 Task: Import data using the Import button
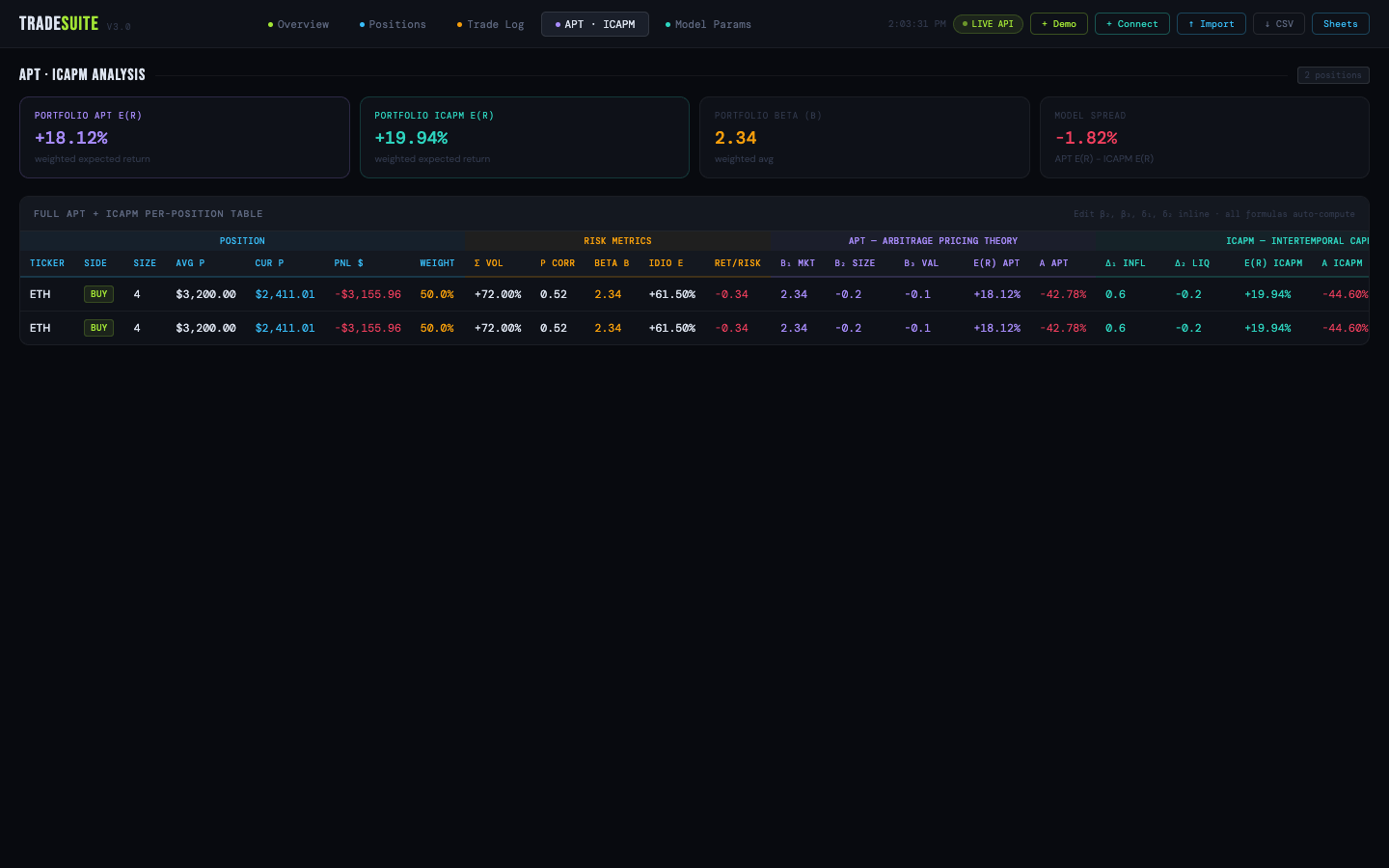pos(1212,24)
